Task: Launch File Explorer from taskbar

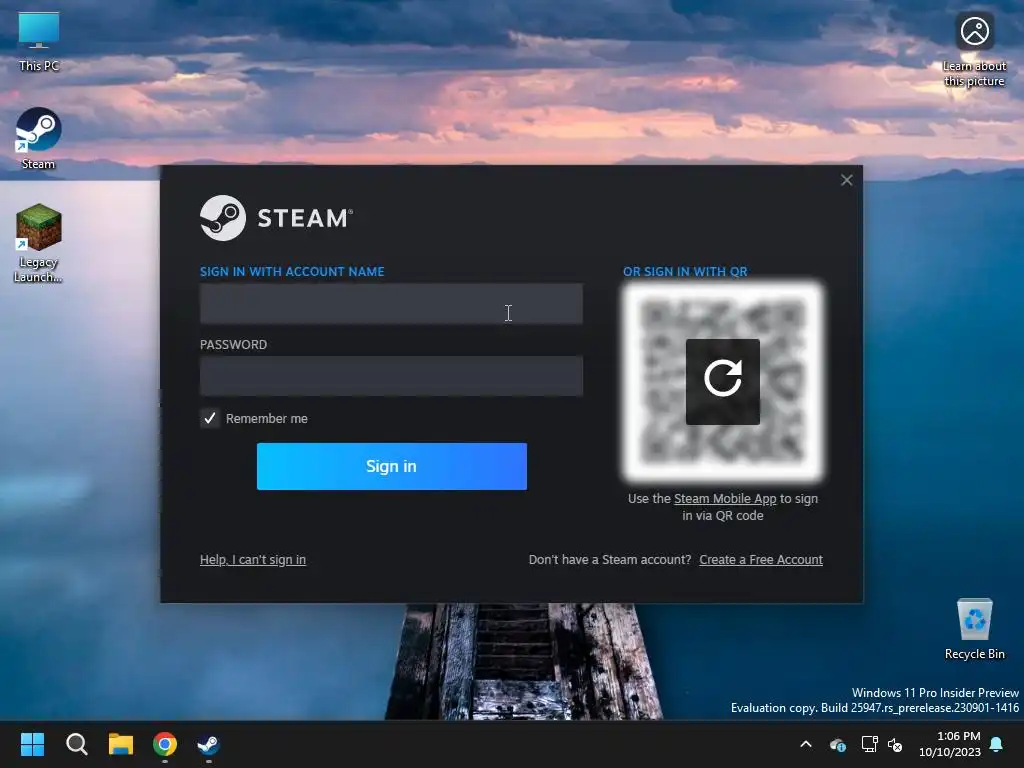Action: (121, 744)
